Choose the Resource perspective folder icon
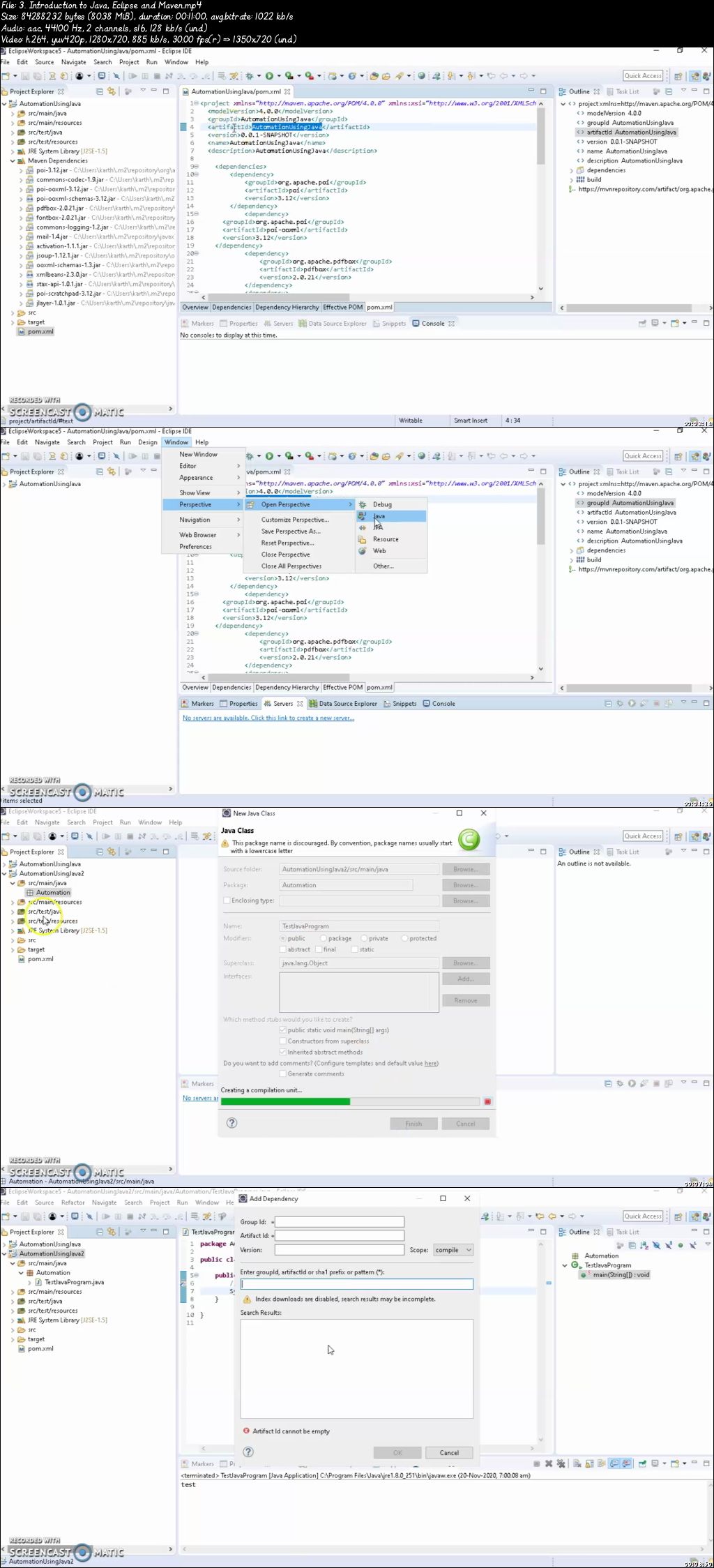714x1568 pixels. [363, 539]
